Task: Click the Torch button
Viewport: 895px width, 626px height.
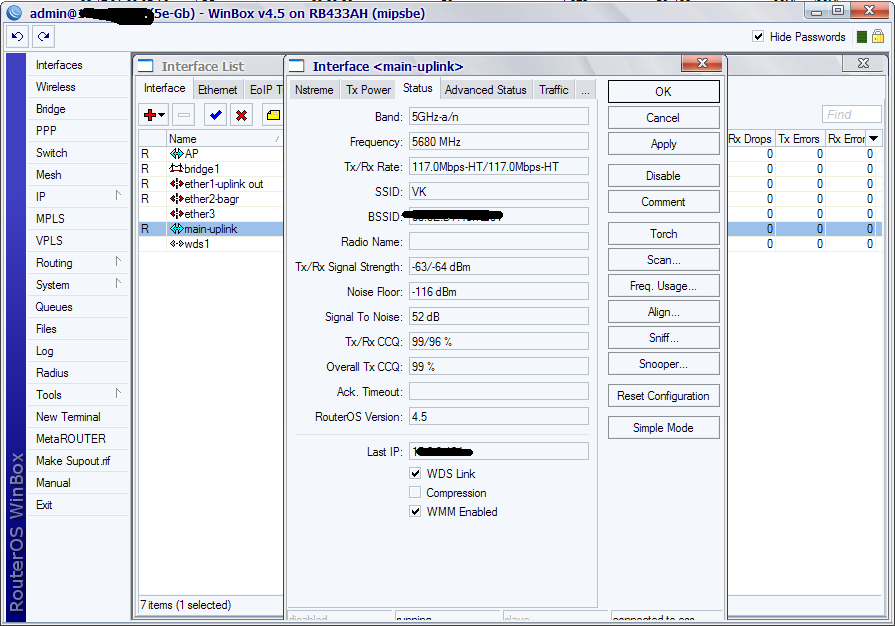Action: point(663,234)
